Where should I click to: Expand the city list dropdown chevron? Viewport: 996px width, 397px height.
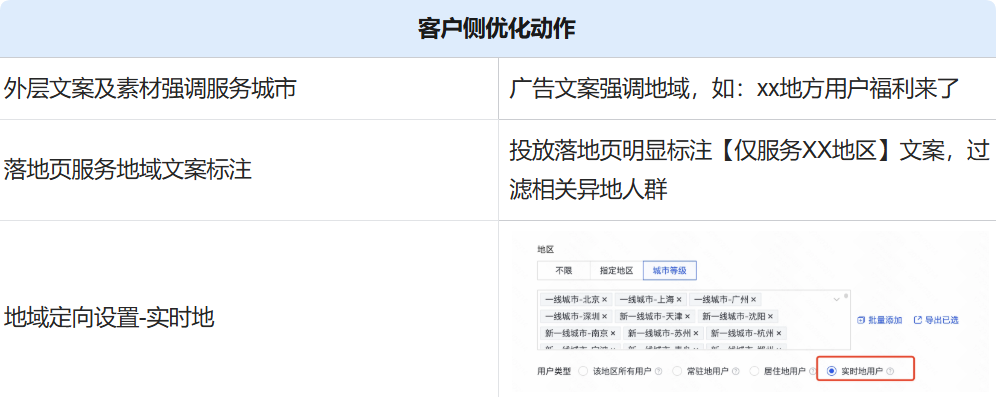click(837, 299)
